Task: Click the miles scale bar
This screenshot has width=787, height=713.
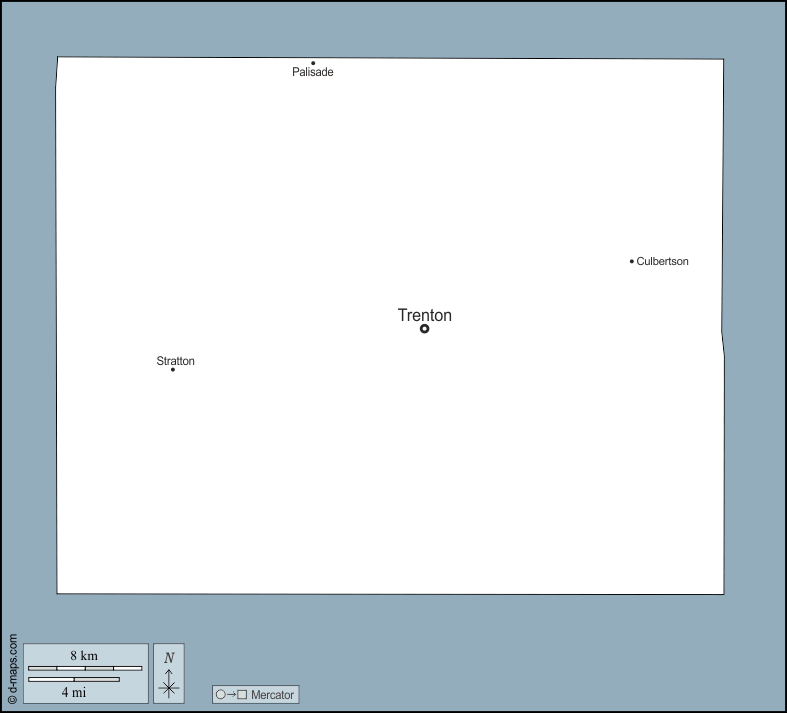Action: click(x=74, y=680)
